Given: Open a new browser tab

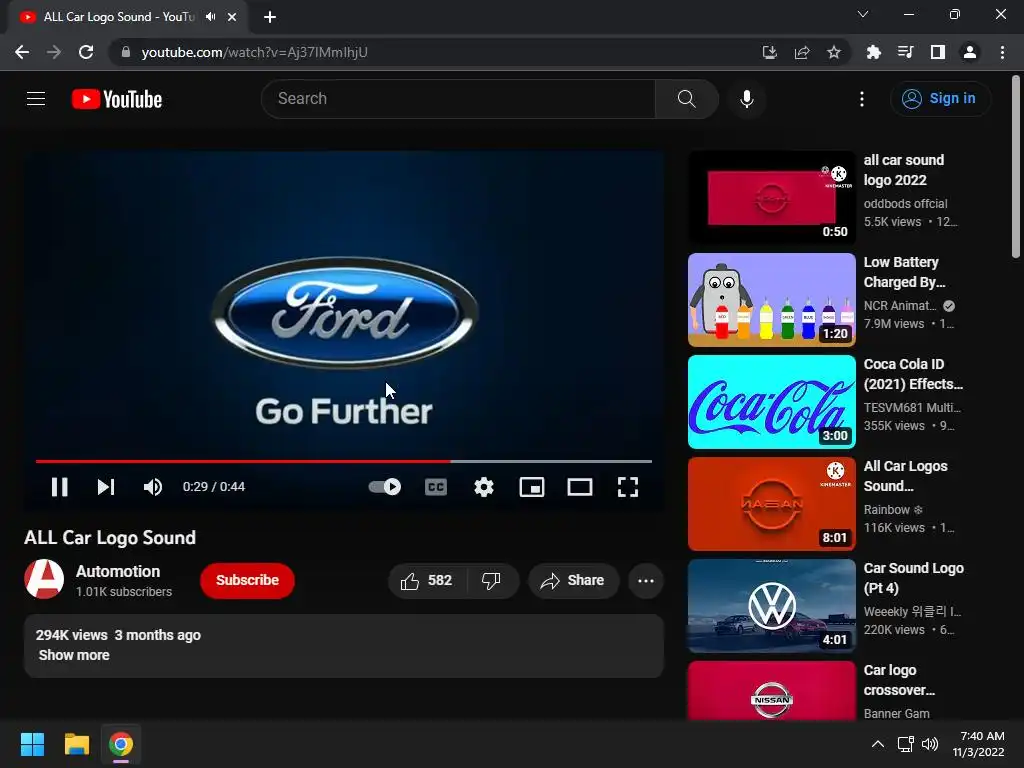Looking at the screenshot, I should tap(270, 17).
